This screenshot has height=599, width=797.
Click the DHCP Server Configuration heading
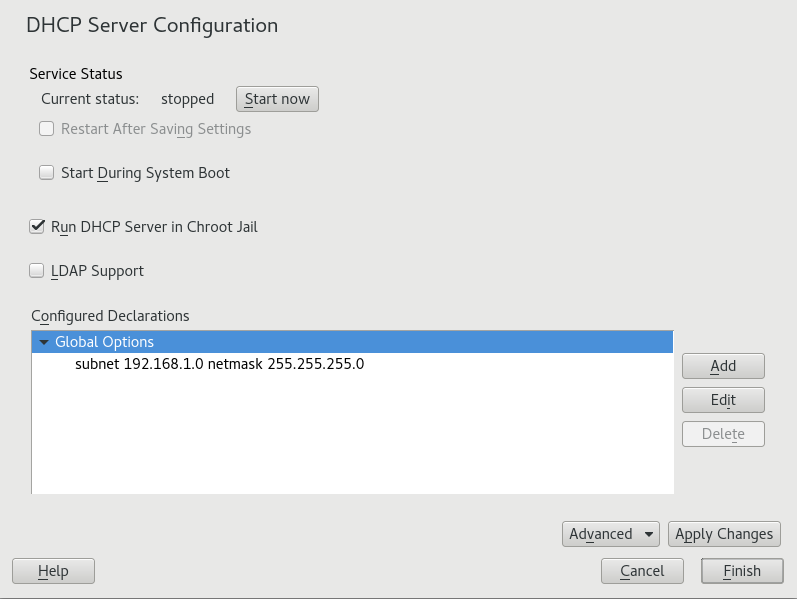[152, 25]
